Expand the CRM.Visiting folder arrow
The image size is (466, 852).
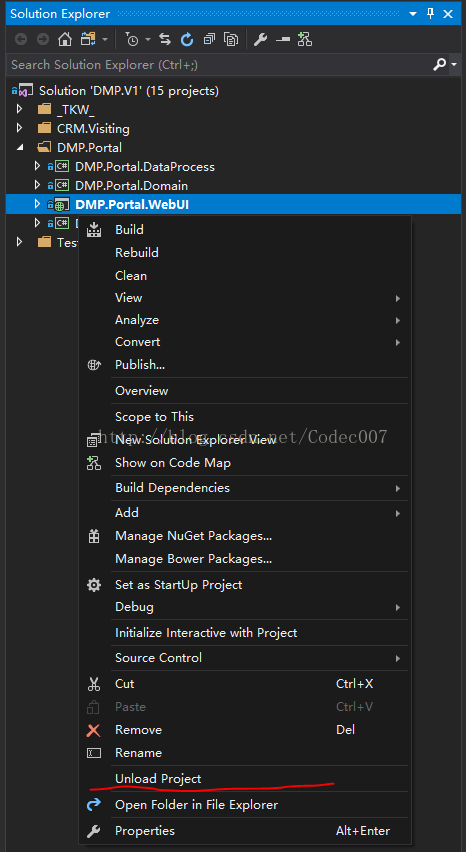click(x=20, y=128)
